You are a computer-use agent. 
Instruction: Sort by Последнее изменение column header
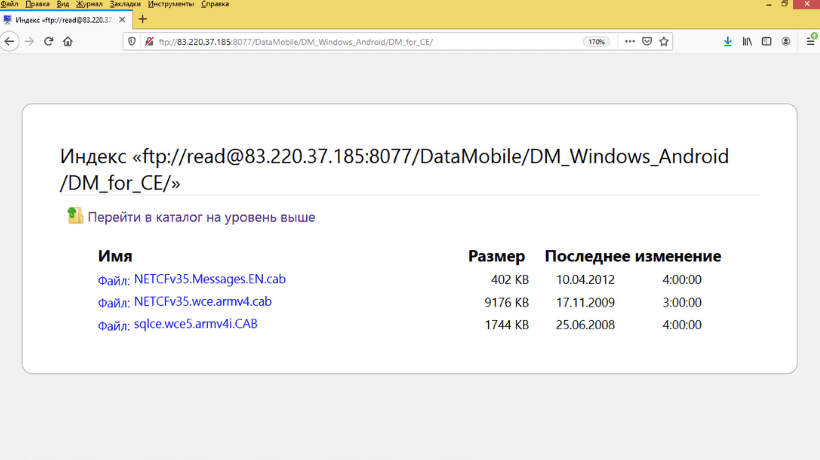click(x=633, y=256)
